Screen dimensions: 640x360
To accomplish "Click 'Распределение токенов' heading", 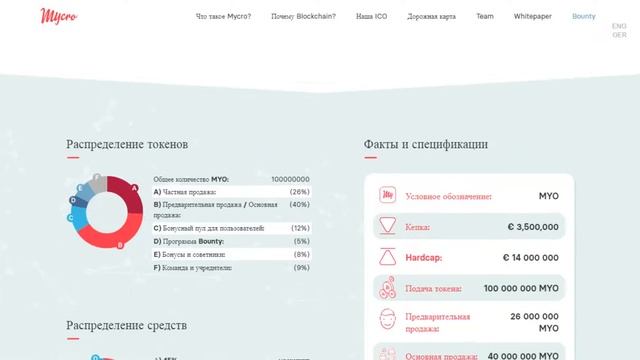I will pyautogui.click(x=127, y=144).
